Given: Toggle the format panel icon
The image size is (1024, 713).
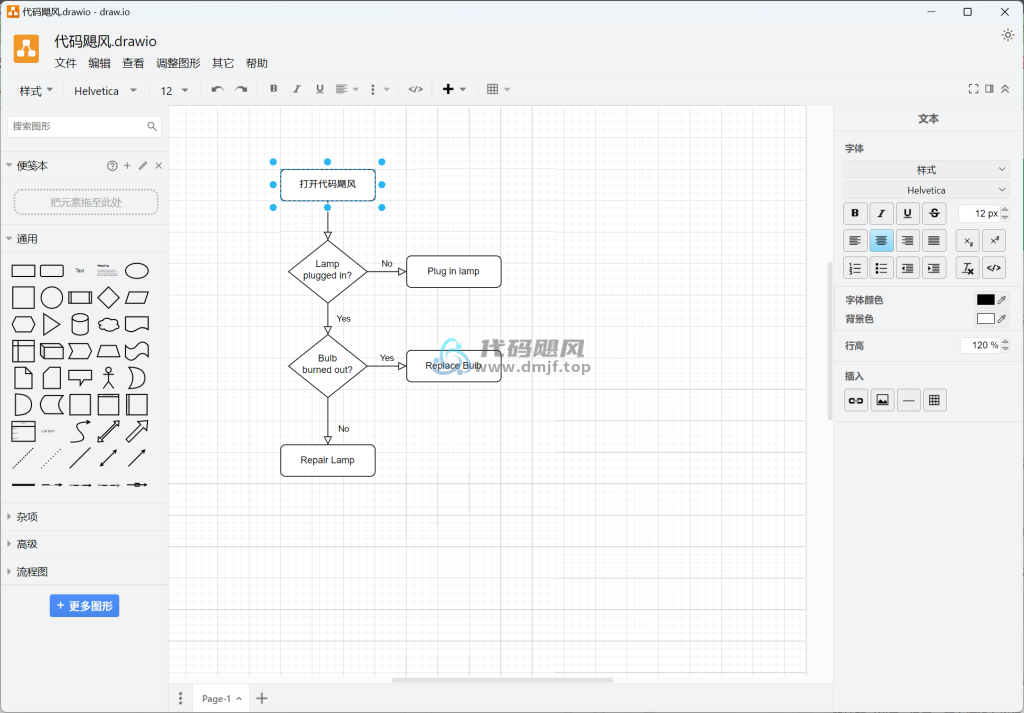Looking at the screenshot, I should (x=989, y=89).
